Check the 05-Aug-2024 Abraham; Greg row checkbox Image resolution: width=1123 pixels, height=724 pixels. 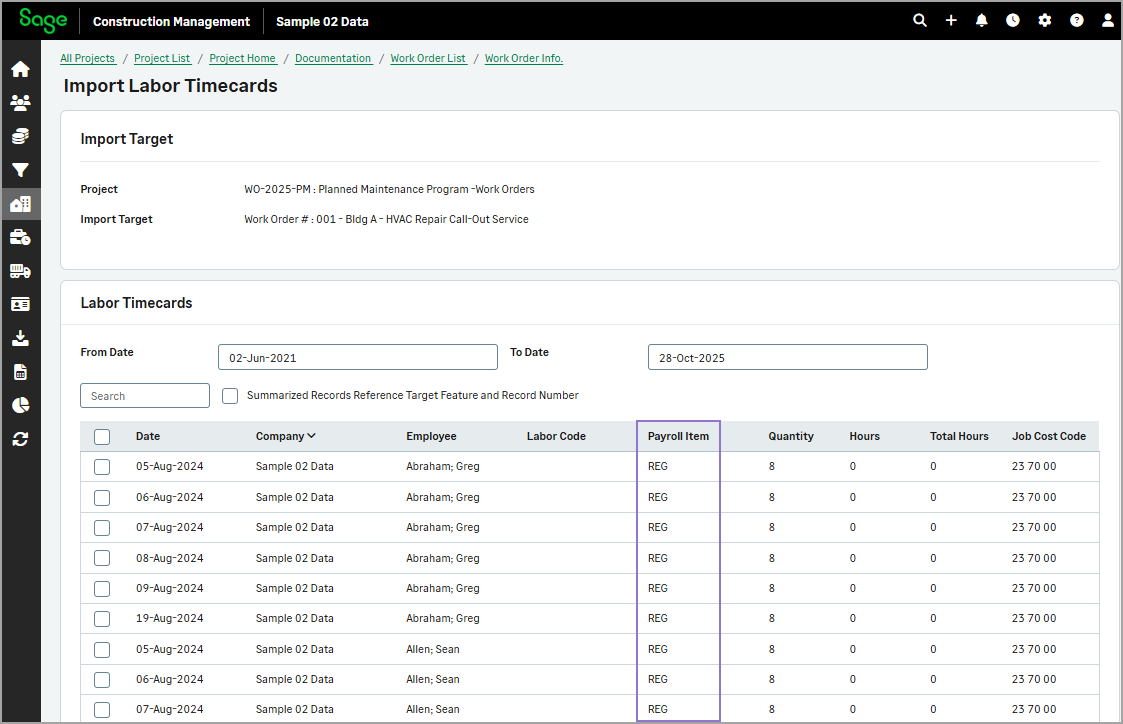click(102, 467)
